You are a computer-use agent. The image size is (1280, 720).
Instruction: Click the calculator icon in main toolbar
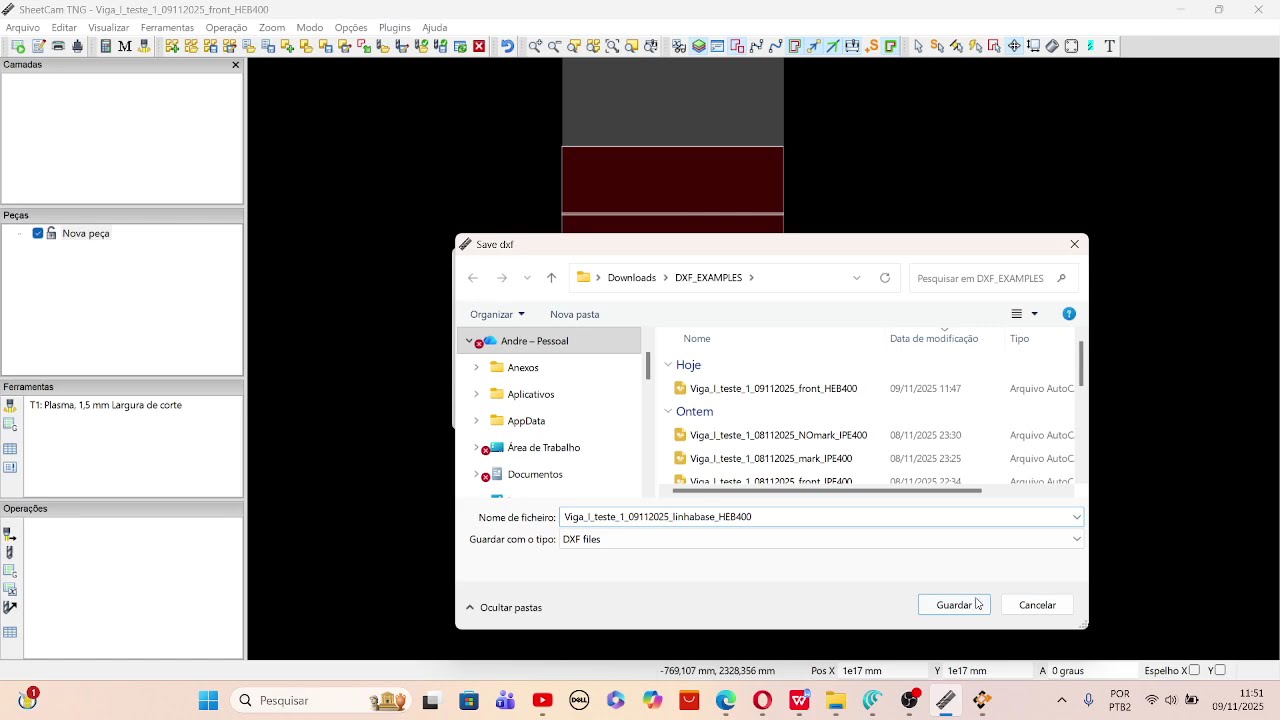(x=105, y=46)
